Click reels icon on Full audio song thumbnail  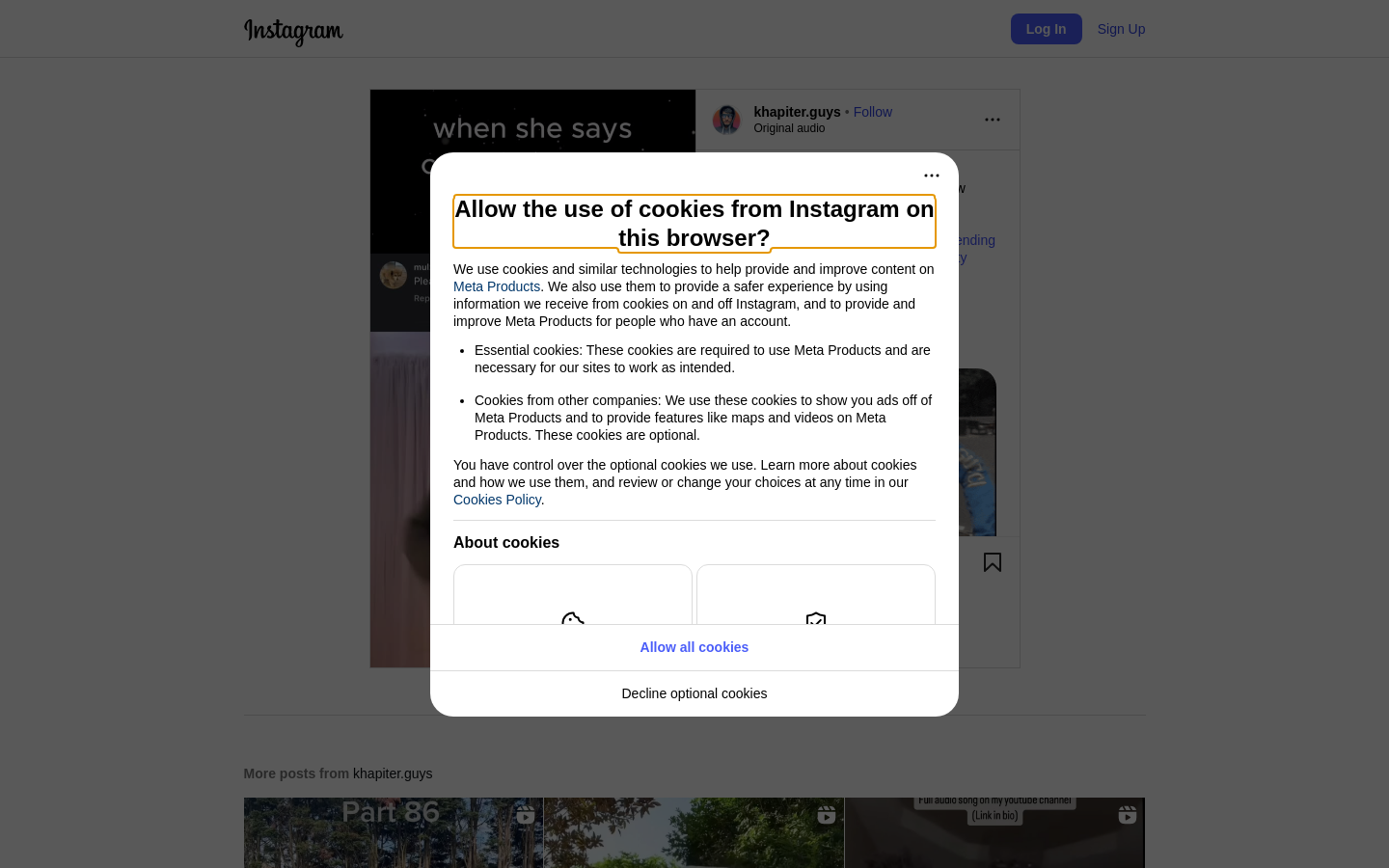(1127, 816)
